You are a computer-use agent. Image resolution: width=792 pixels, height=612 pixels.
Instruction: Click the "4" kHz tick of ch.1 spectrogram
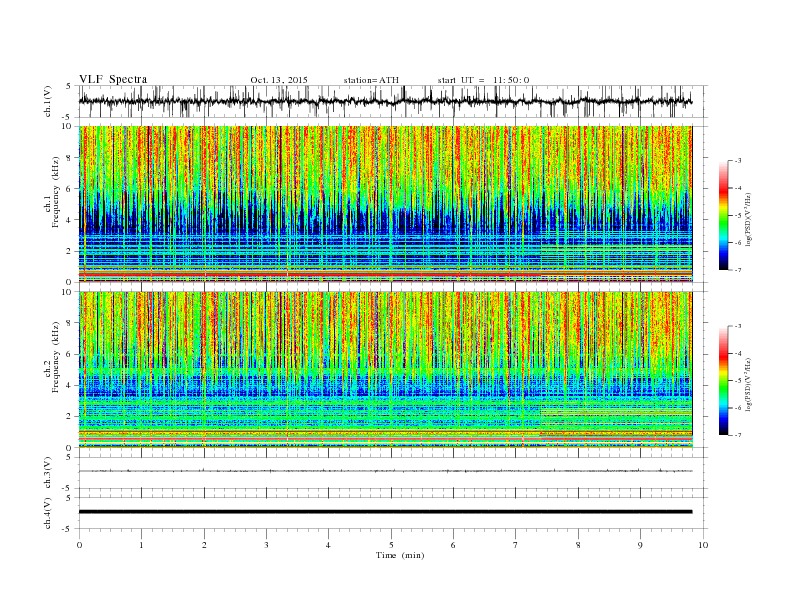coord(70,220)
